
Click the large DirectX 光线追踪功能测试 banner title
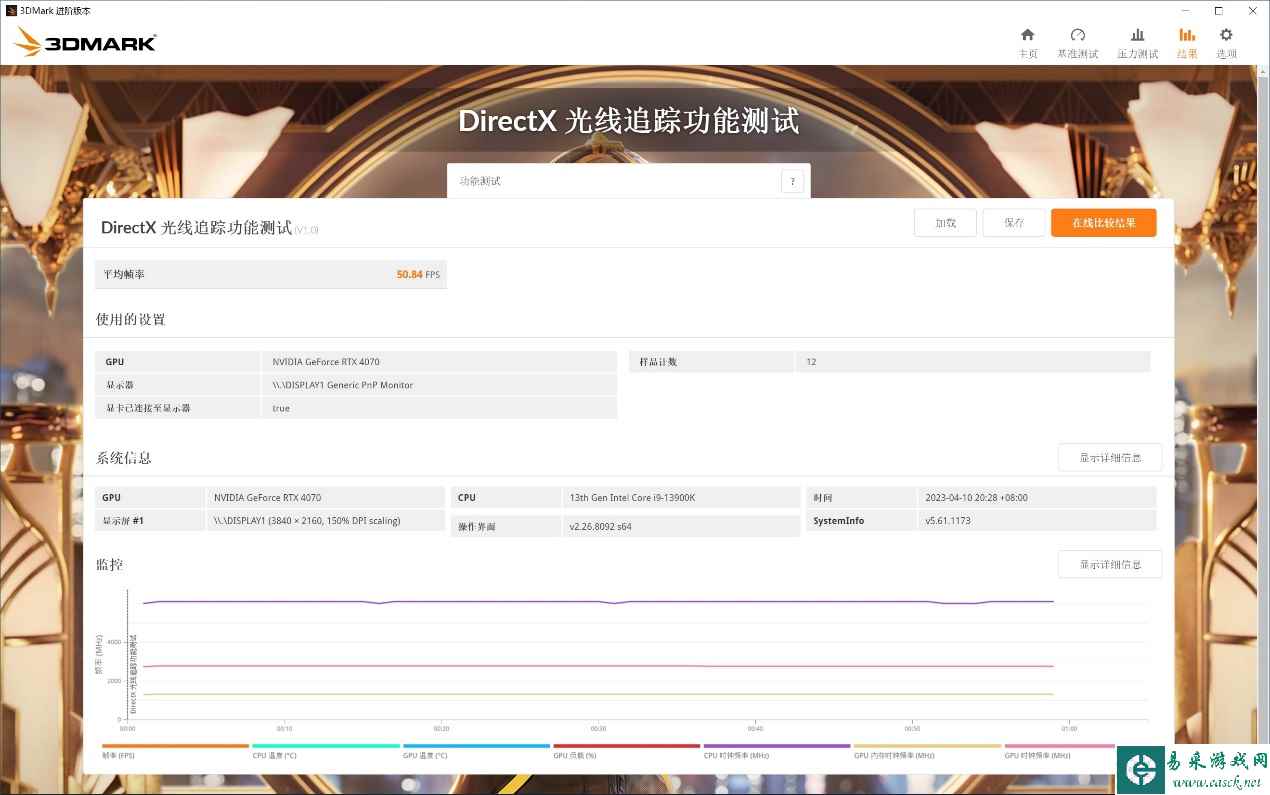pyautogui.click(x=629, y=121)
